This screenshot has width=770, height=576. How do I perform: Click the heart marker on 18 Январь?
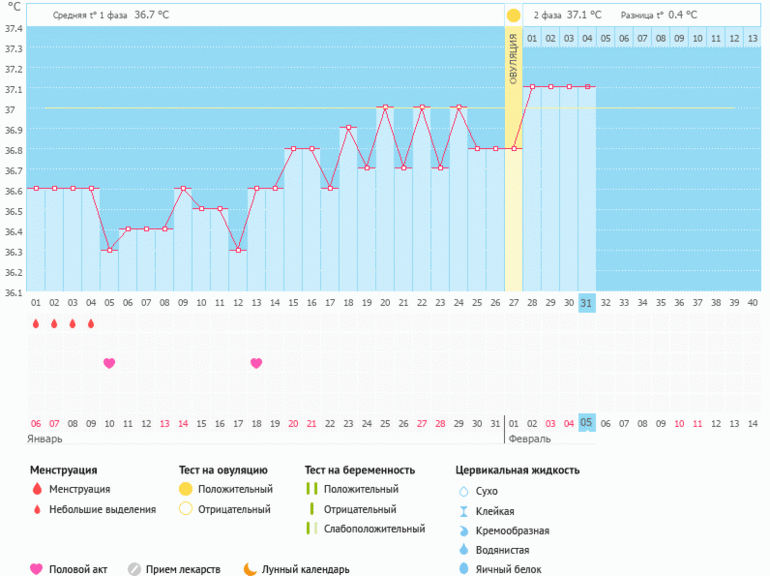(256, 363)
